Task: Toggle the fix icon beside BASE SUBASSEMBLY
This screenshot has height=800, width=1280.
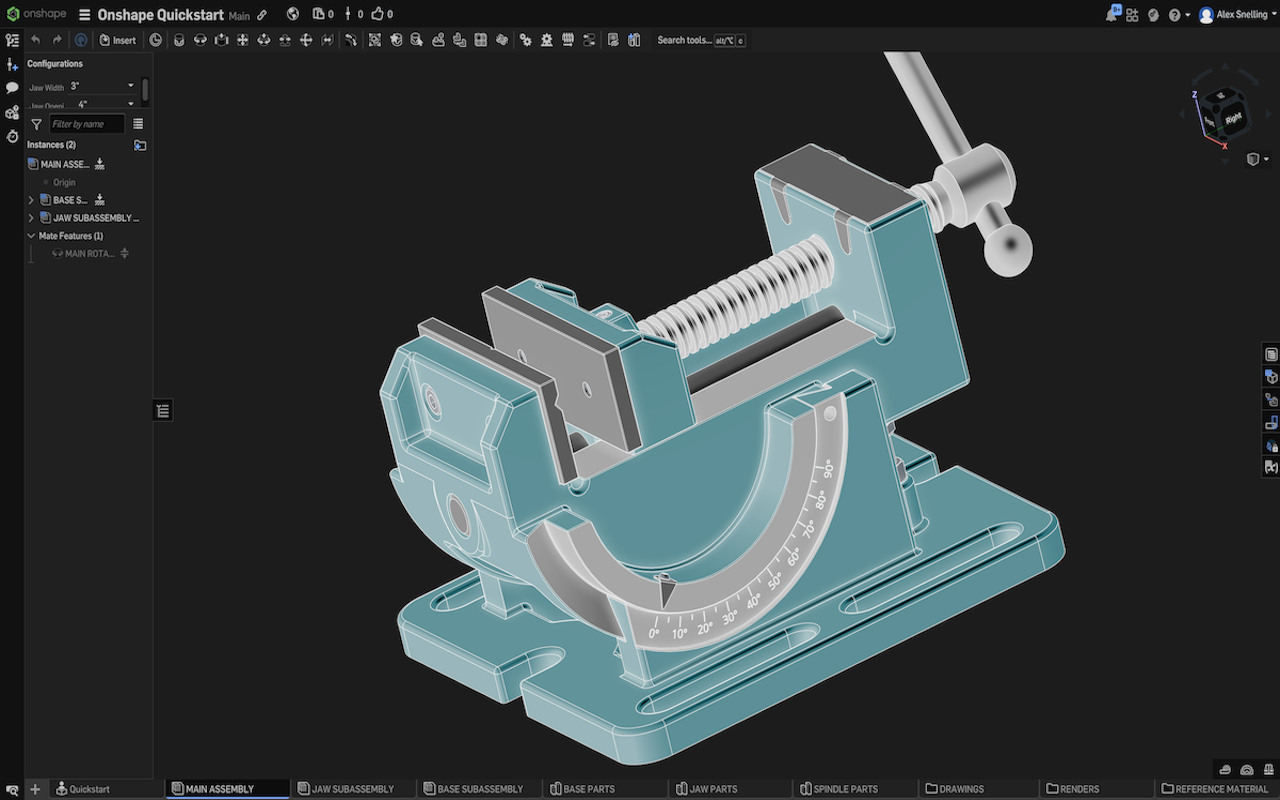Action: pyautogui.click(x=100, y=200)
